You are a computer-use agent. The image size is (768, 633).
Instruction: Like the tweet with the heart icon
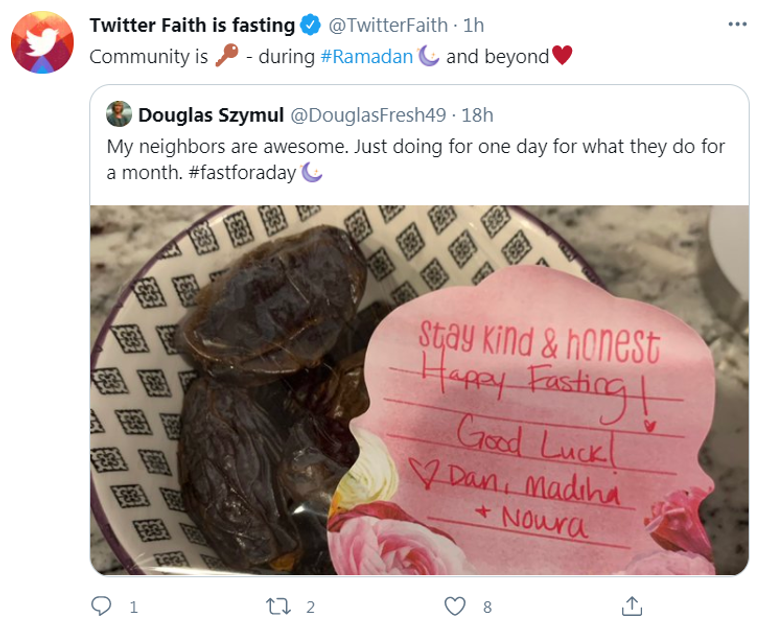(x=455, y=606)
